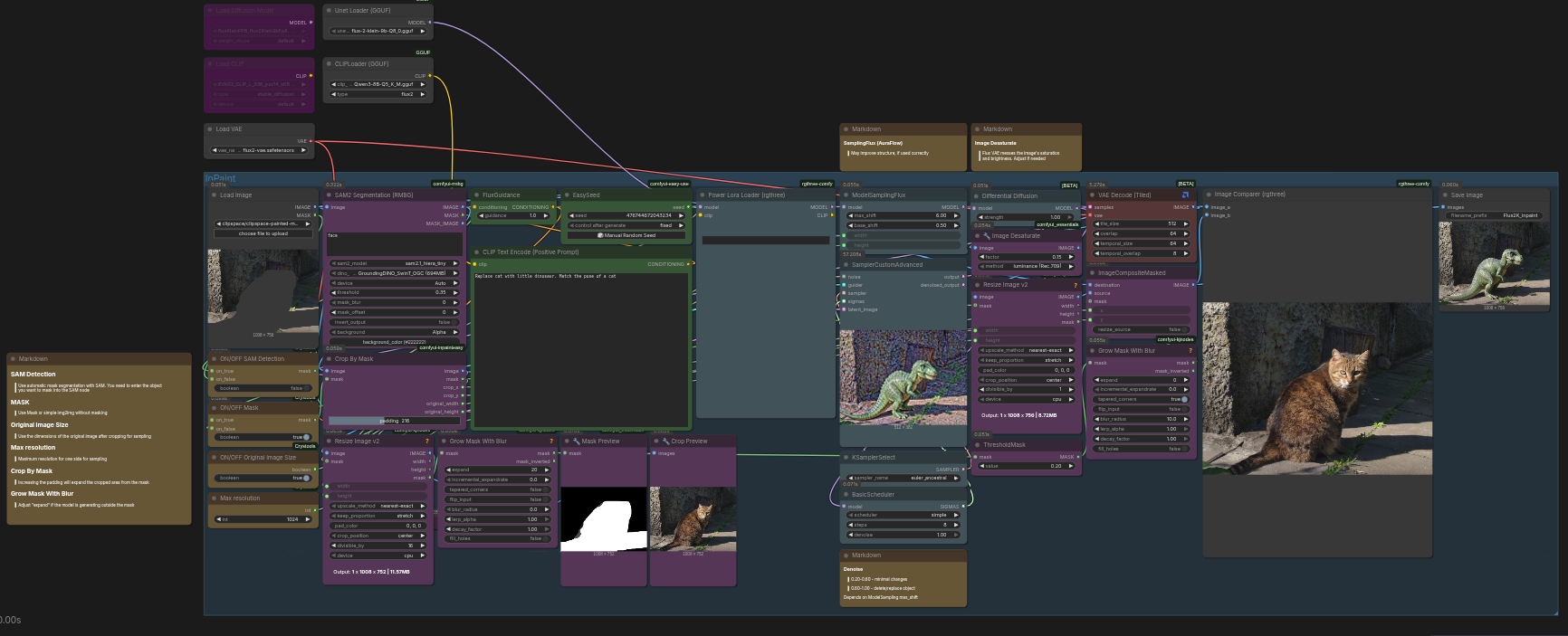Click the wrench icon on Mask Preview node
The width and height of the screenshot is (1568, 636).
point(577,441)
